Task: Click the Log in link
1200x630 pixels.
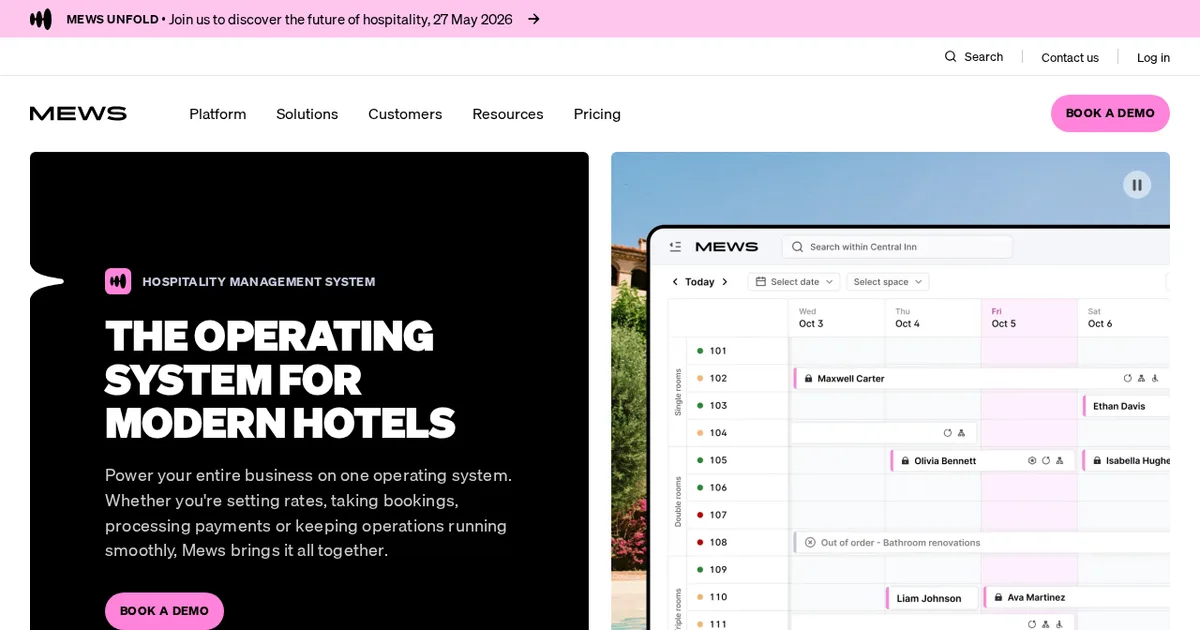Action: click(x=1153, y=57)
